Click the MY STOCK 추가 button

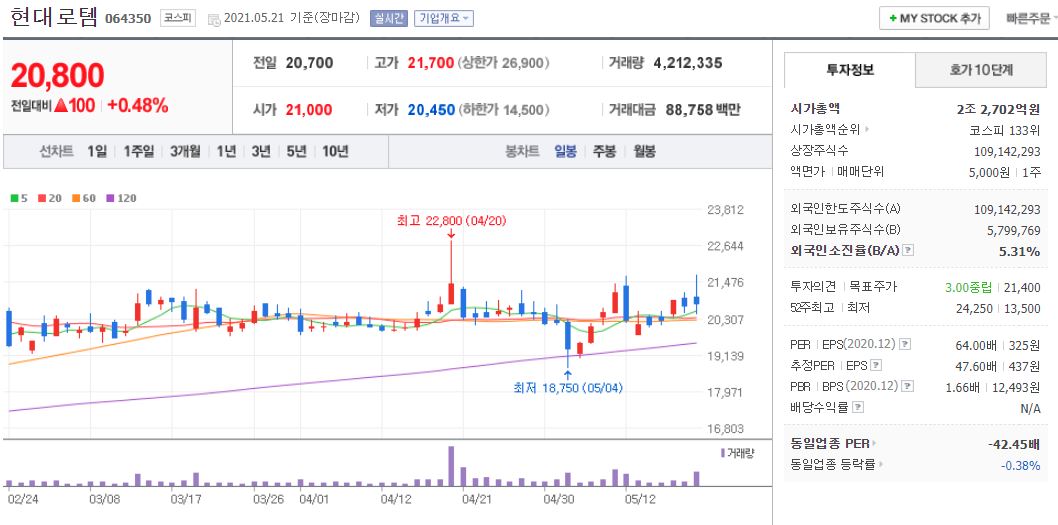[935, 18]
